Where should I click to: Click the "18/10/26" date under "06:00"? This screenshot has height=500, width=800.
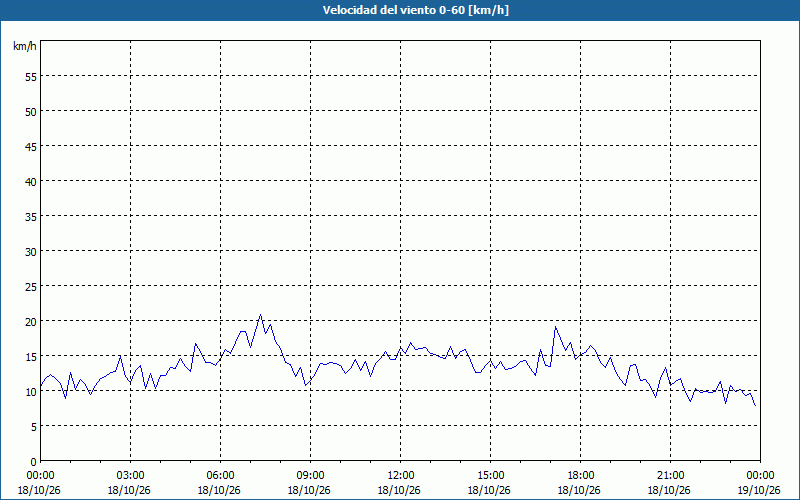click(219, 490)
